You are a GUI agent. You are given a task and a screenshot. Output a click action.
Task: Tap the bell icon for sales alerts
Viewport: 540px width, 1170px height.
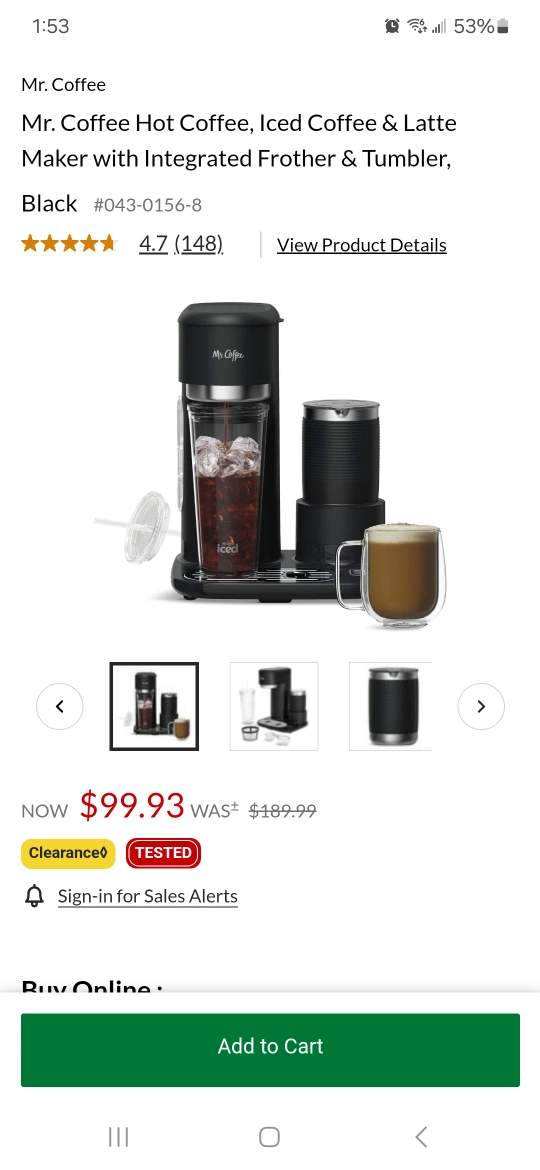pos(34,896)
